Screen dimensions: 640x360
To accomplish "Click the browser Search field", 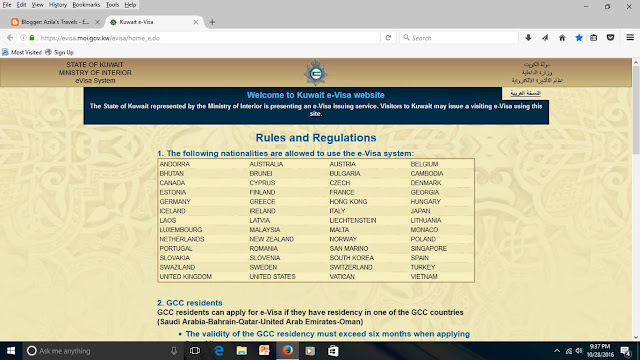I will tap(459, 38).
